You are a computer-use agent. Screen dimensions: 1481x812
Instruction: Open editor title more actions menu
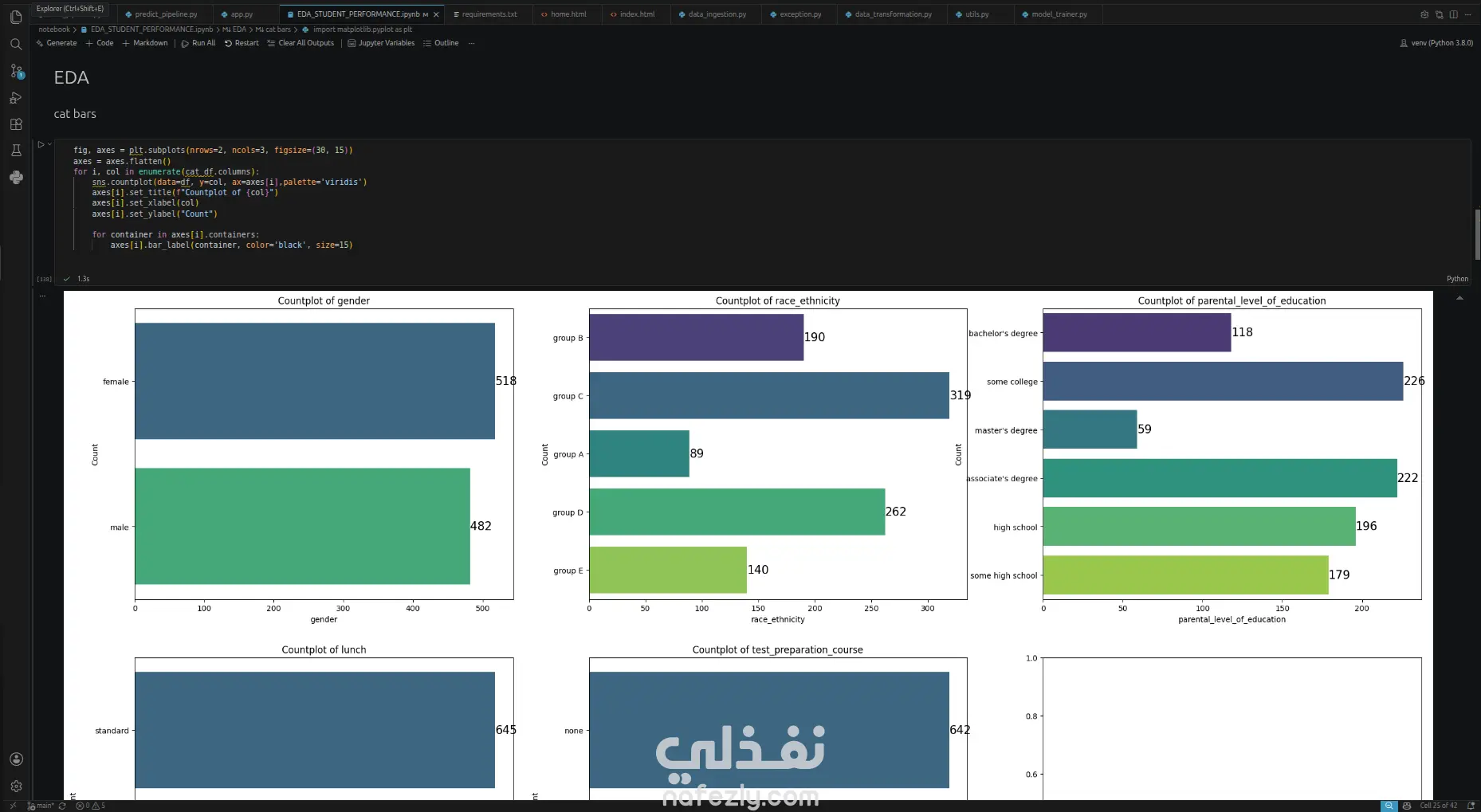click(x=1467, y=14)
